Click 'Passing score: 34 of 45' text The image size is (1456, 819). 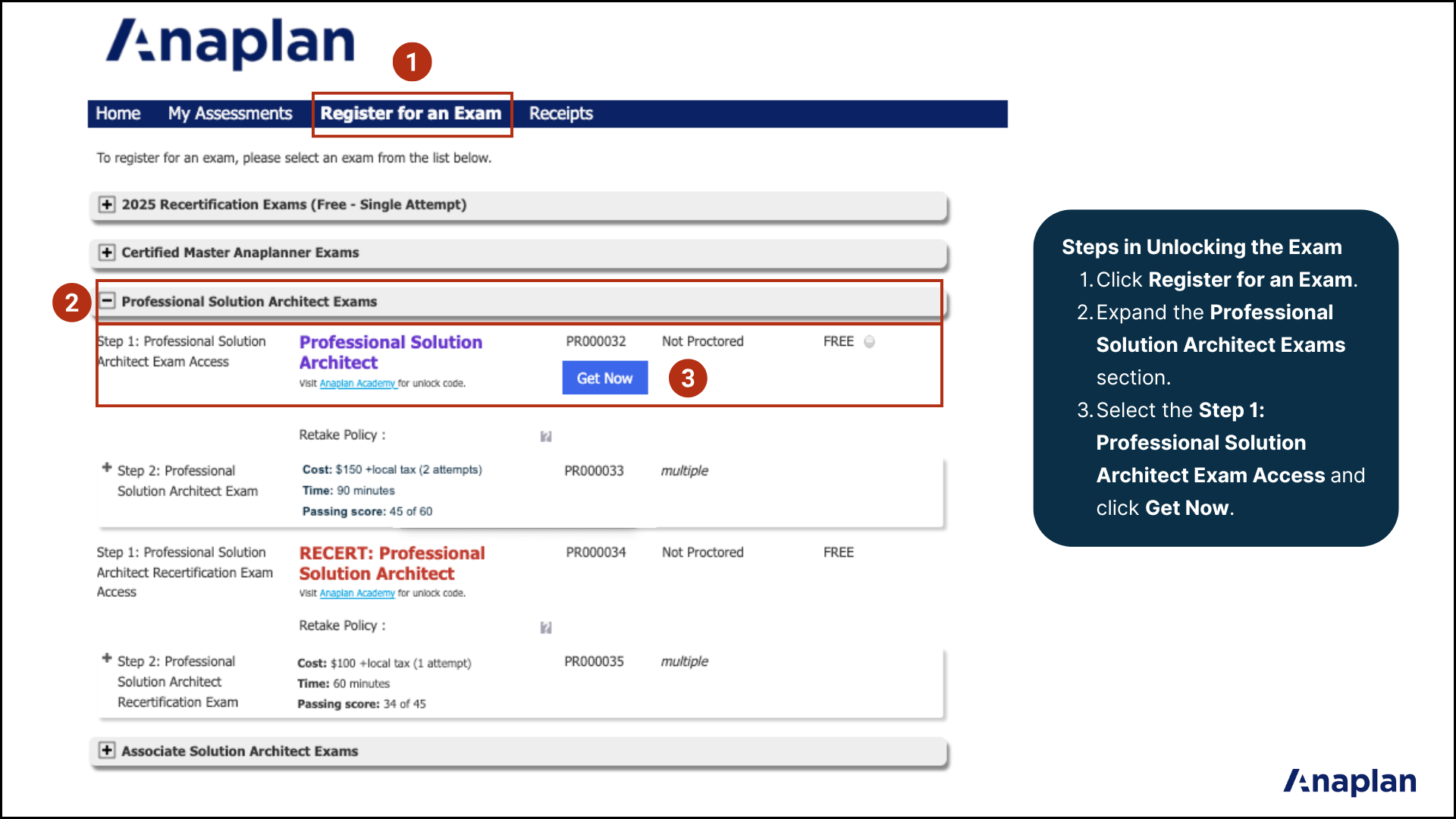click(x=361, y=704)
